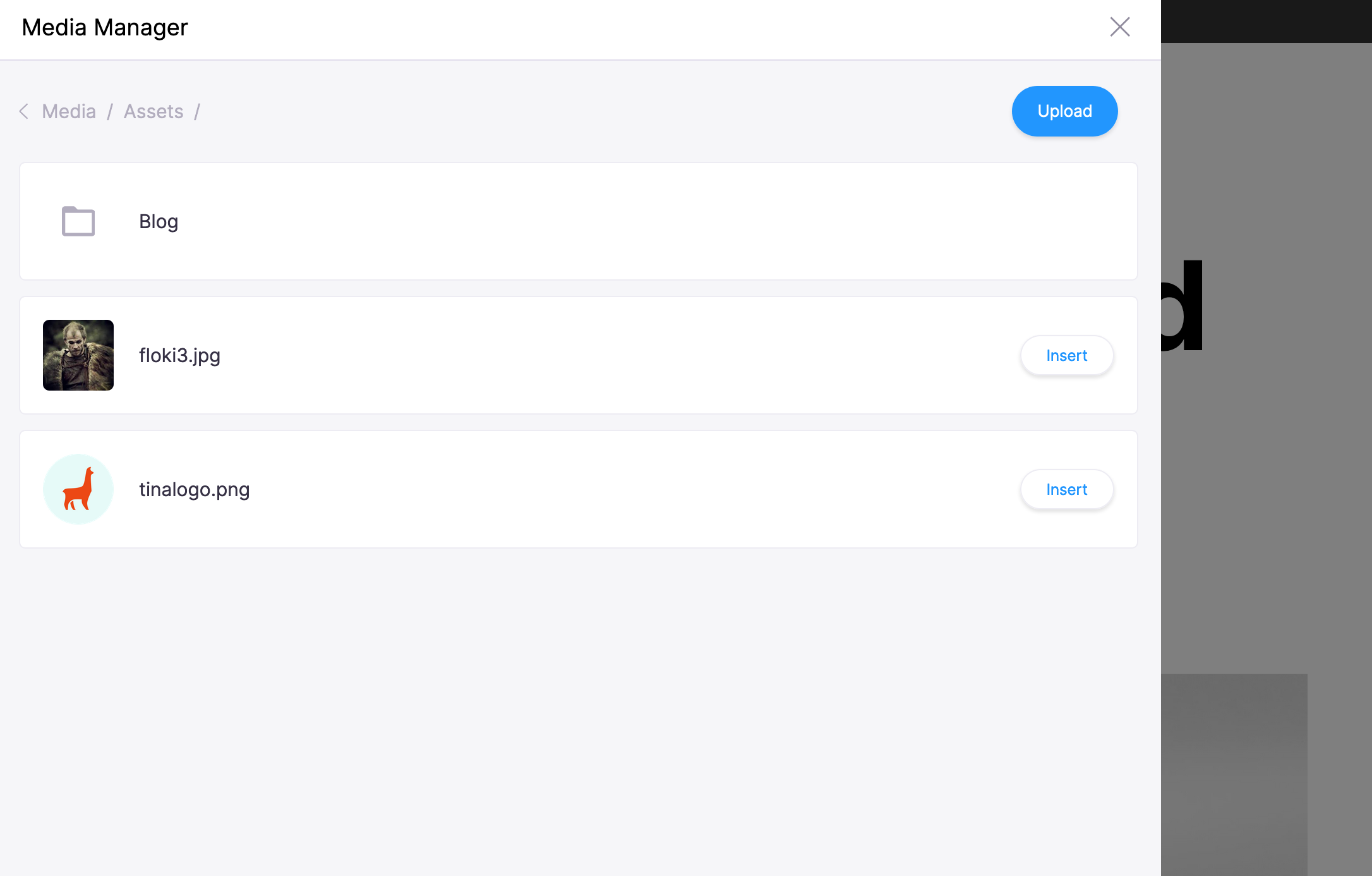Image resolution: width=1372 pixels, height=876 pixels.
Task: Click the floki3.jpg image thumbnail
Action: click(78, 355)
